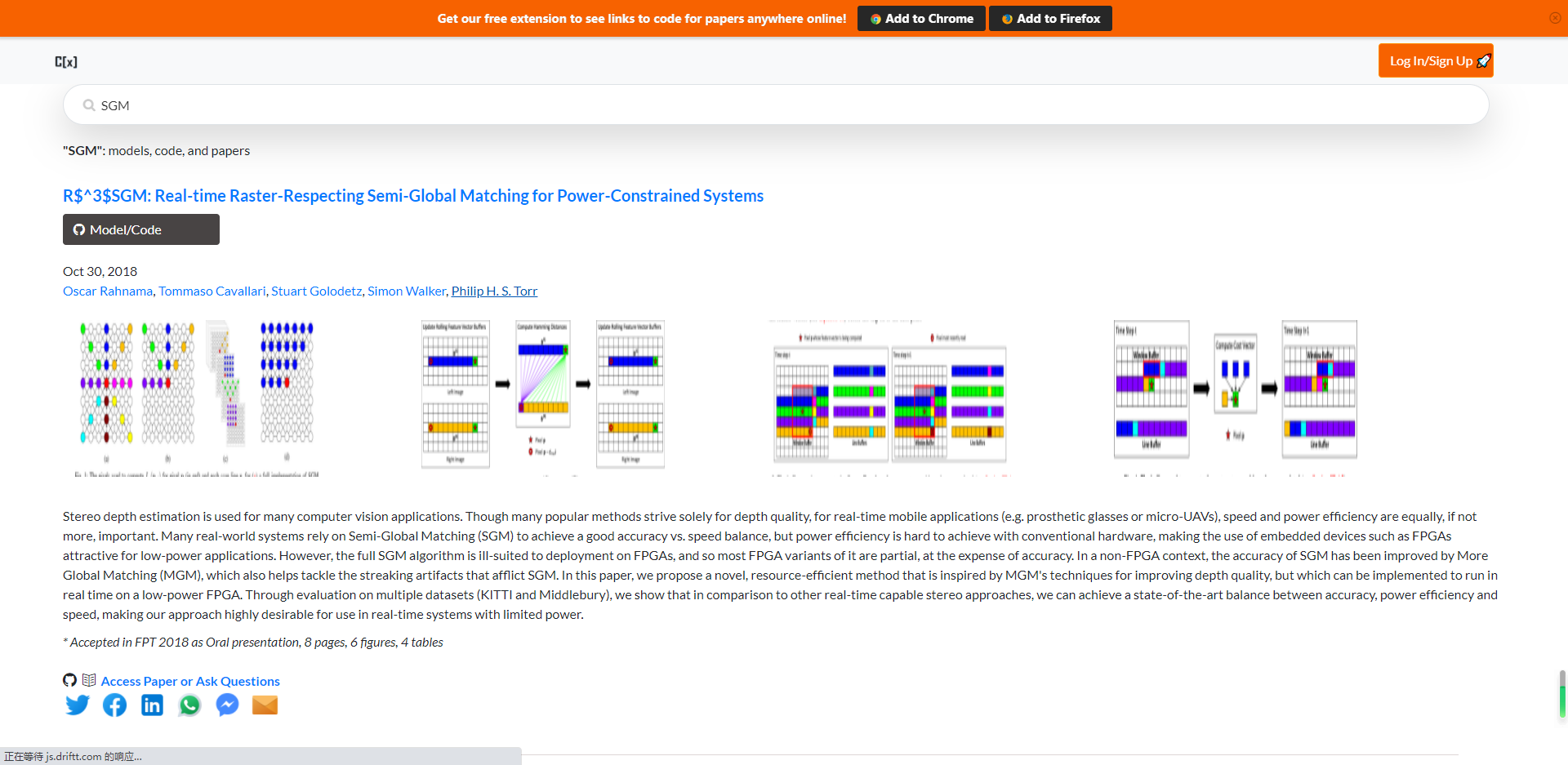Open third figure thumbnail with window buffers
Screen dimensions: 1568x765
(890, 398)
